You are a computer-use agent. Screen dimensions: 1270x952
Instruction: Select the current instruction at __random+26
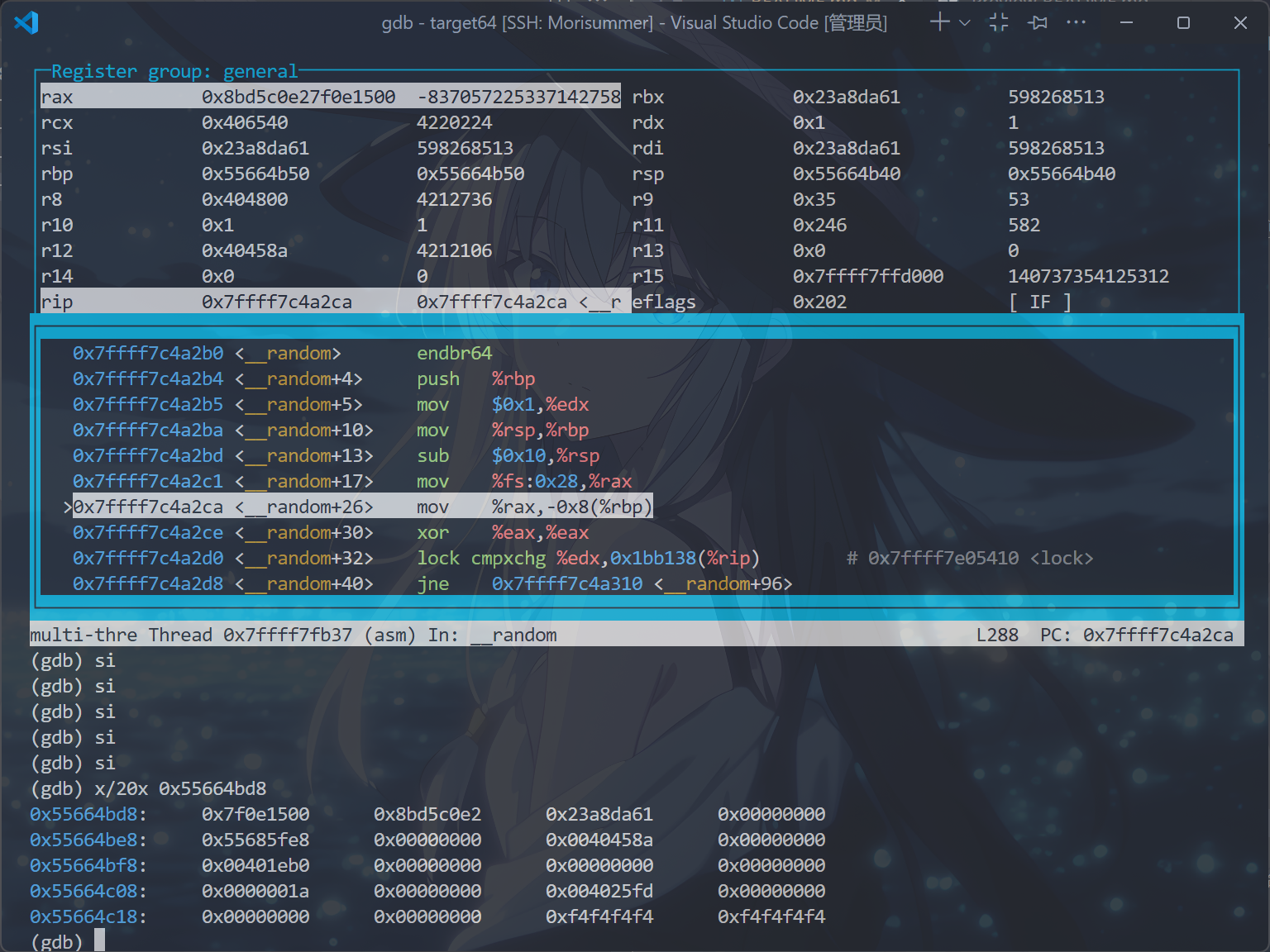click(362, 507)
